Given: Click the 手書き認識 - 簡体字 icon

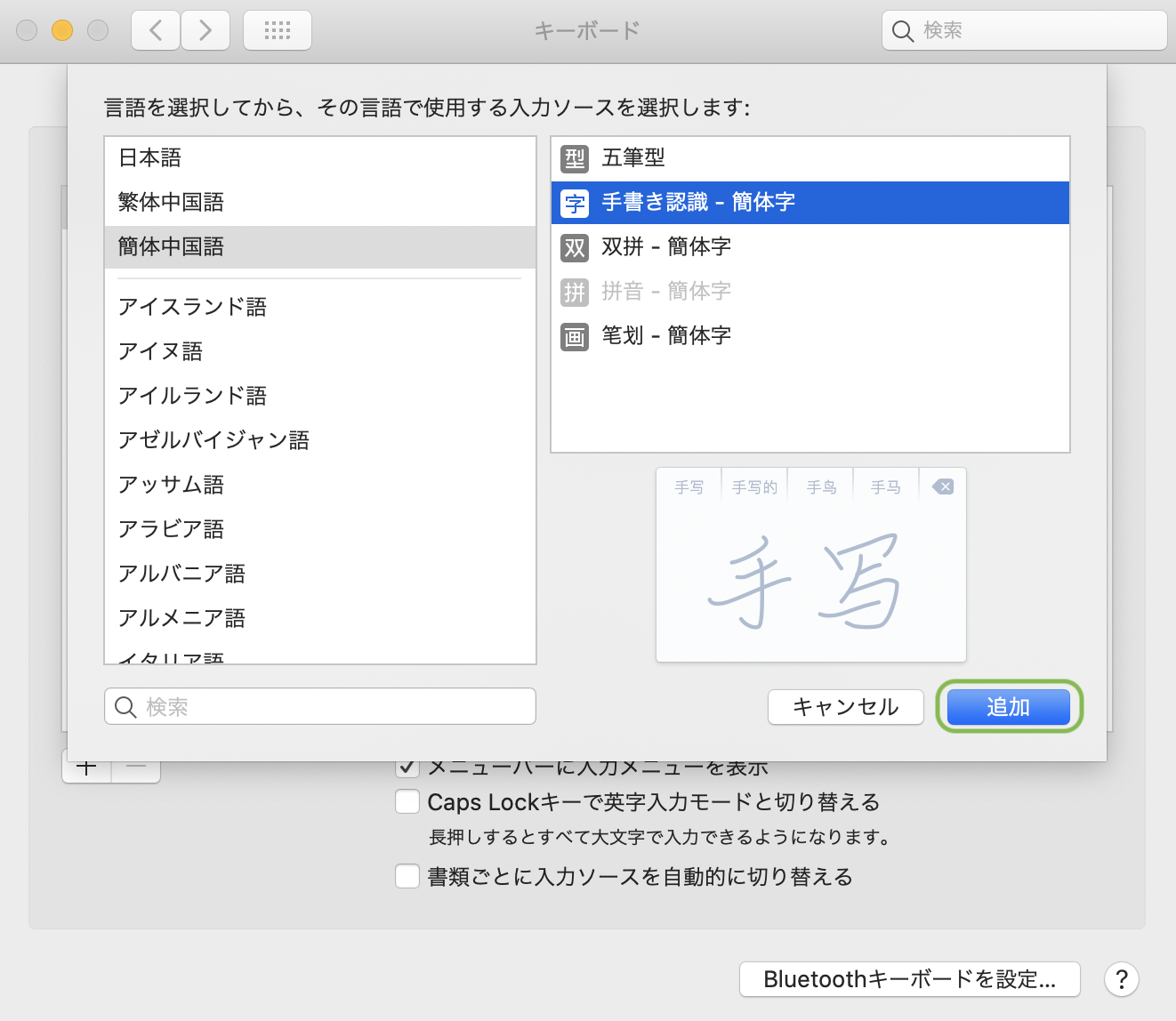Looking at the screenshot, I should coord(575,204).
